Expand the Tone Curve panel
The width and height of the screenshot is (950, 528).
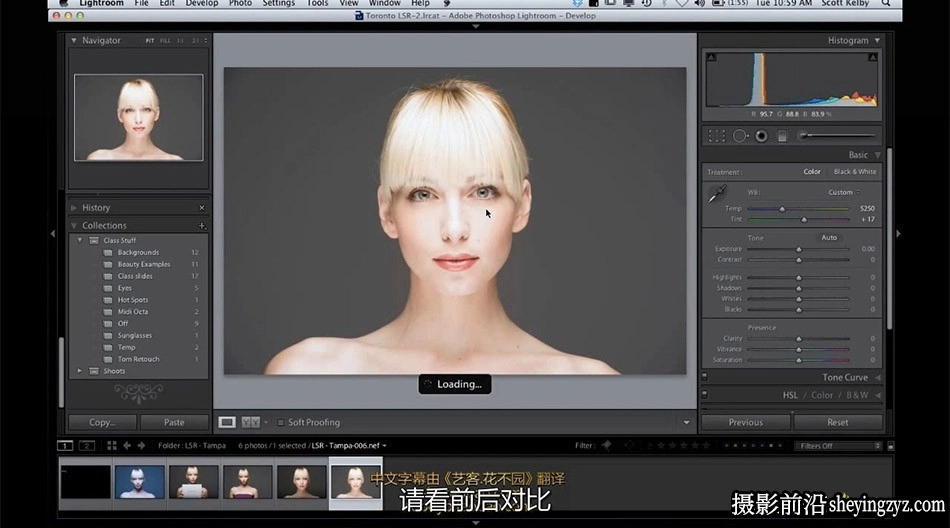[x=878, y=378]
